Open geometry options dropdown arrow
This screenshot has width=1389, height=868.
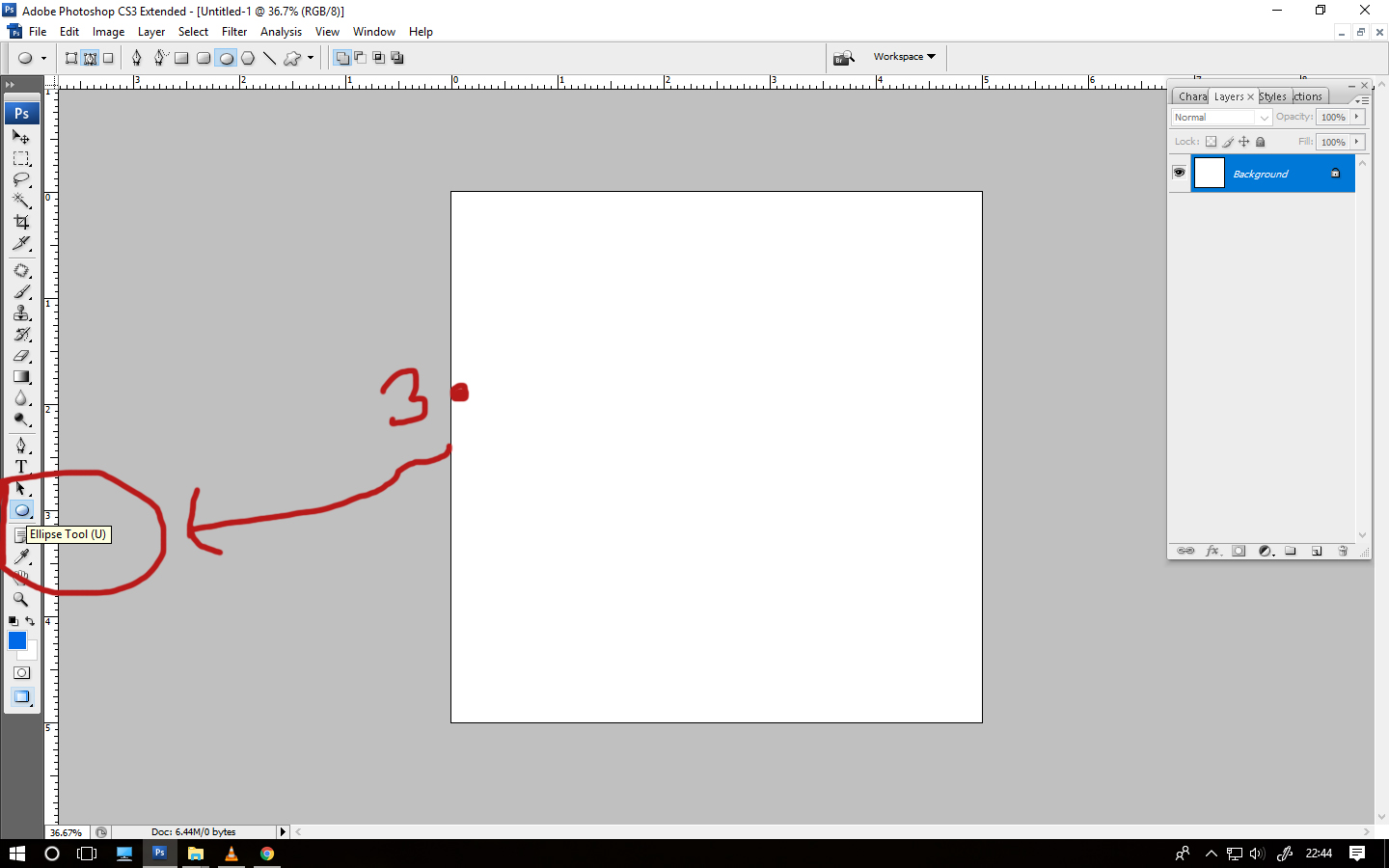[311, 58]
